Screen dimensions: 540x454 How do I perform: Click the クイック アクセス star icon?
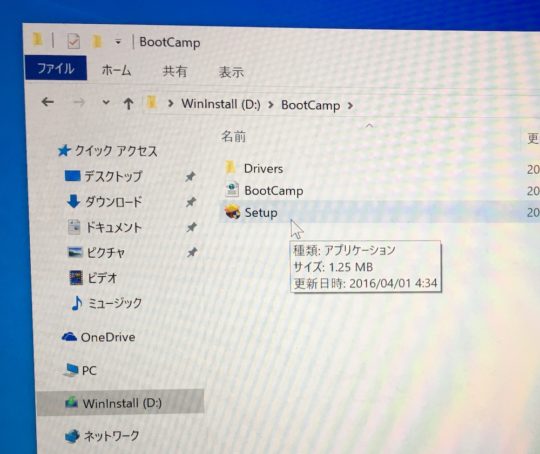coord(64,151)
